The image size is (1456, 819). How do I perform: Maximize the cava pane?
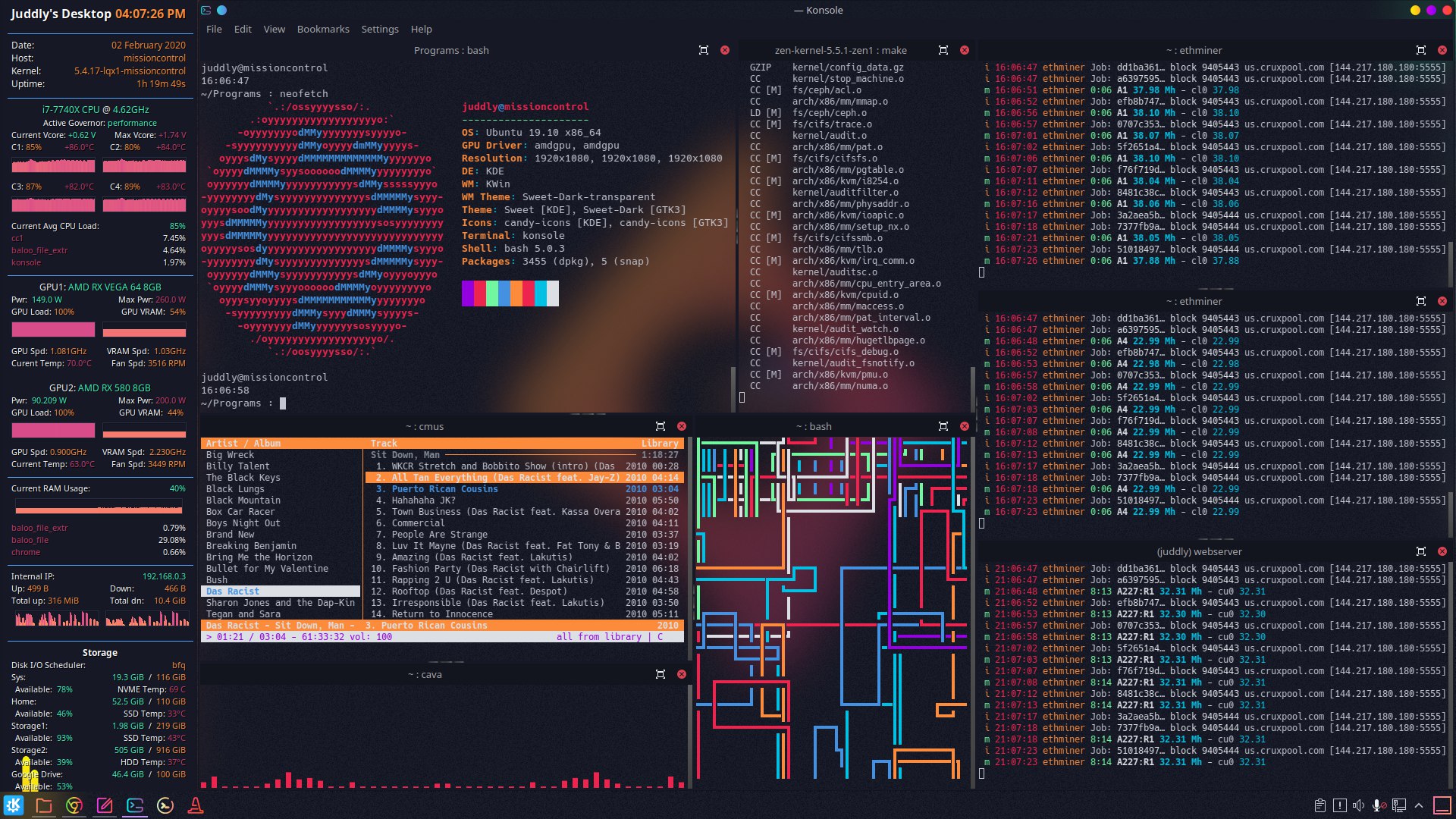tap(661, 674)
